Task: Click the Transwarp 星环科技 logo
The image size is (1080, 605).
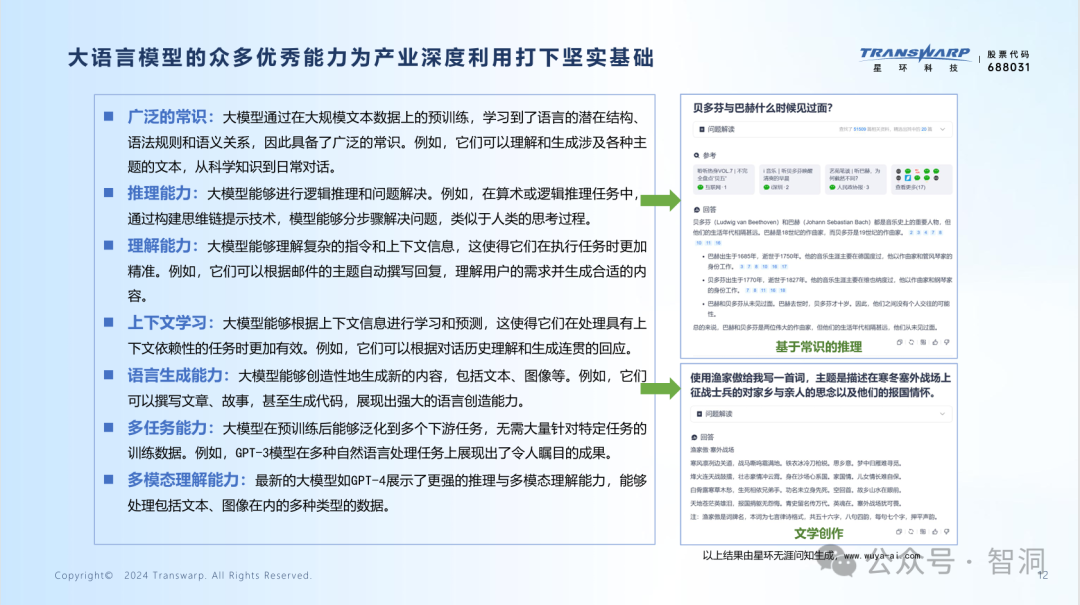Action: tap(915, 59)
